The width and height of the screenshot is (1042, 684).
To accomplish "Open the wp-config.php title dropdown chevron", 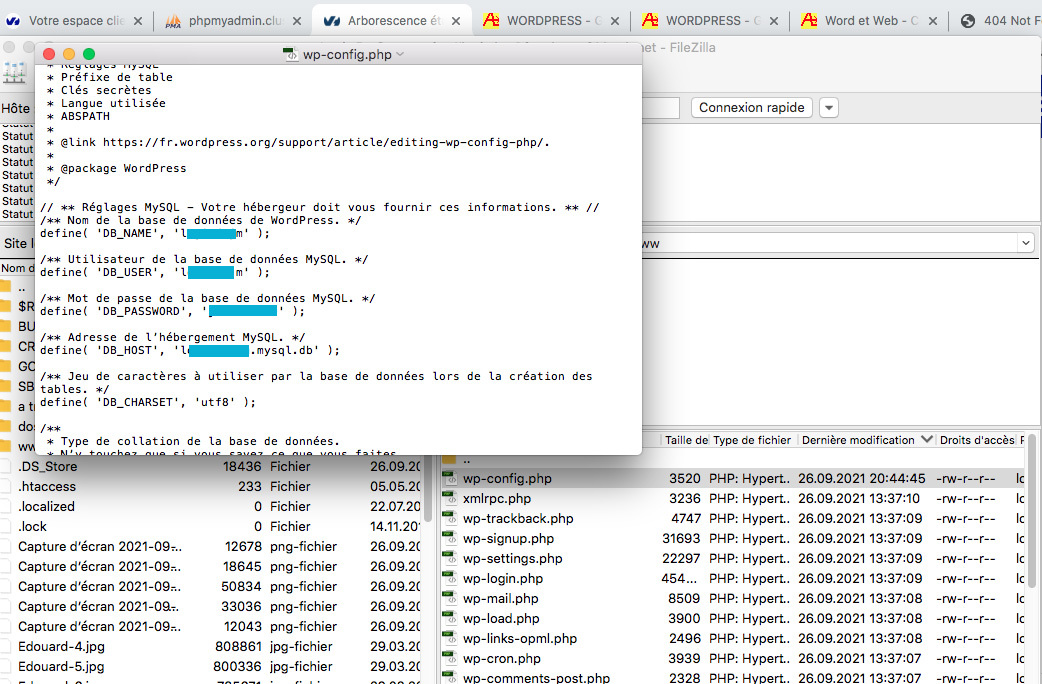I will (x=400, y=54).
